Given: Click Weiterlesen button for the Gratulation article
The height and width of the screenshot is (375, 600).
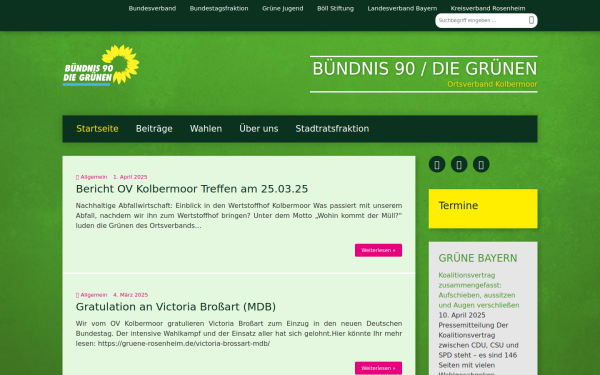Looking at the screenshot, I should point(378,368).
